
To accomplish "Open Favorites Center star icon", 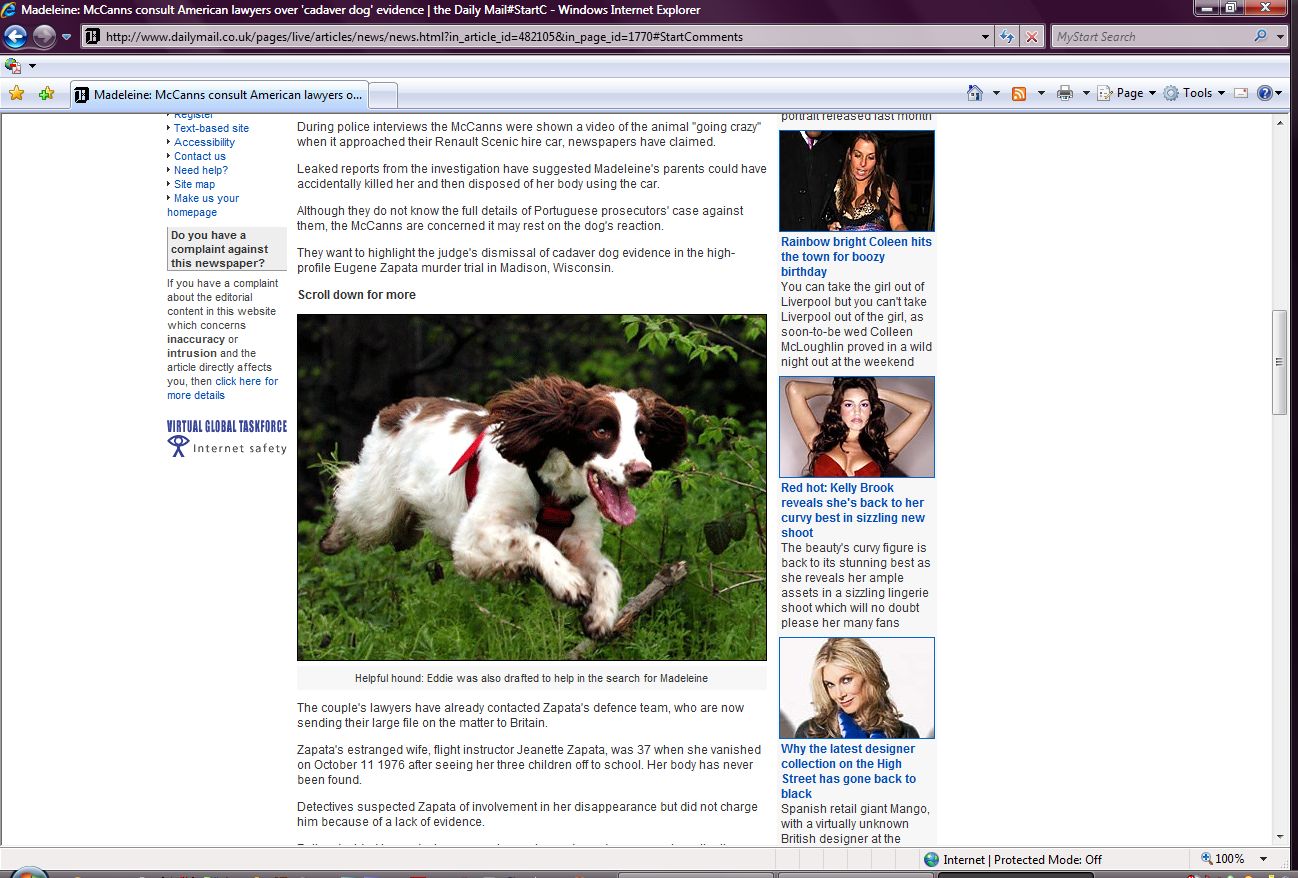I will pyautogui.click(x=16, y=94).
